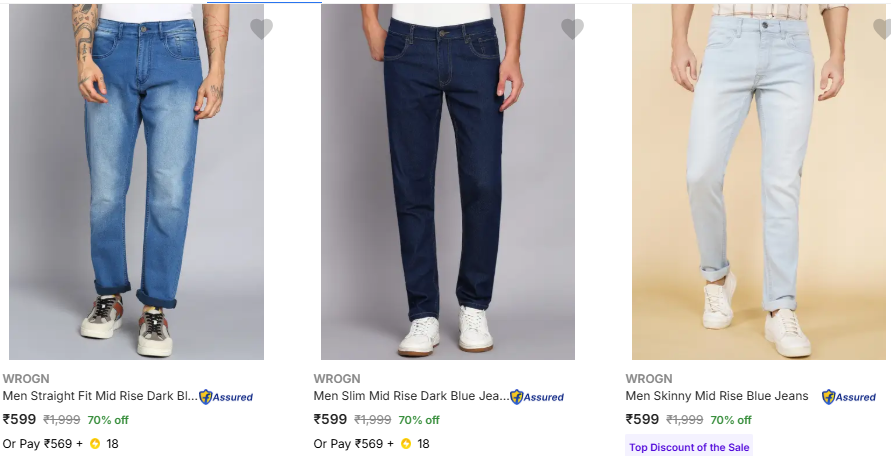Open Men Straight Fit Mid Rise product title
The height and width of the screenshot is (456, 891).
pyautogui.click(x=100, y=396)
